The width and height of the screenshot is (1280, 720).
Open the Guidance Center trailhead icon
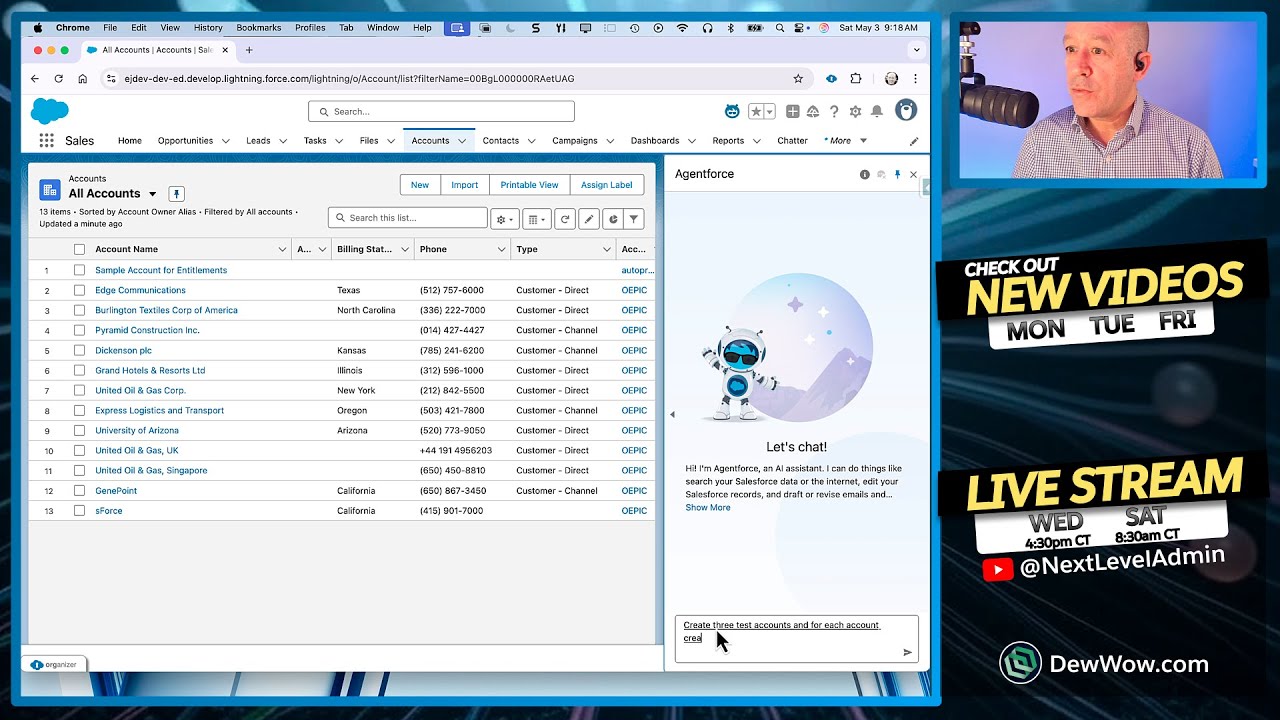tap(813, 111)
